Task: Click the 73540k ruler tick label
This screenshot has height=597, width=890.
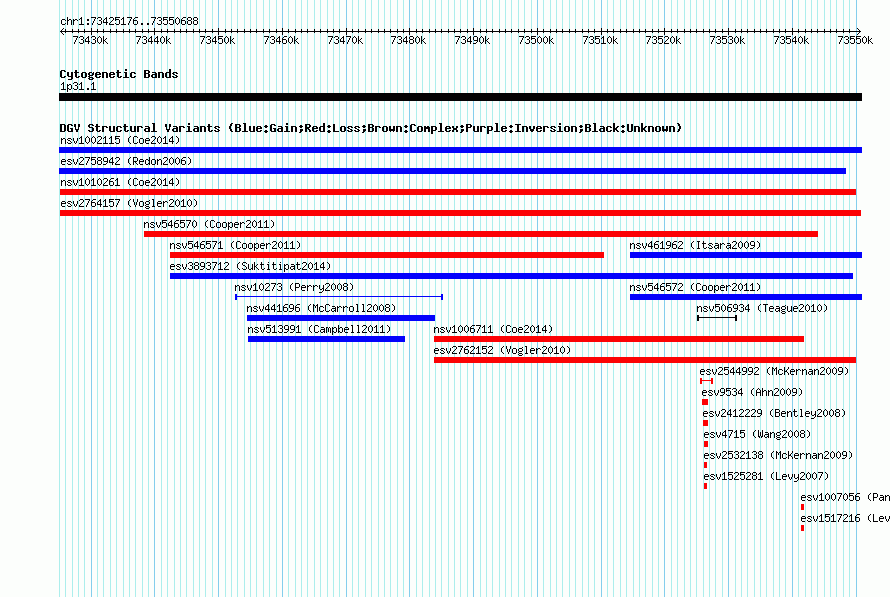Action: 791,40
